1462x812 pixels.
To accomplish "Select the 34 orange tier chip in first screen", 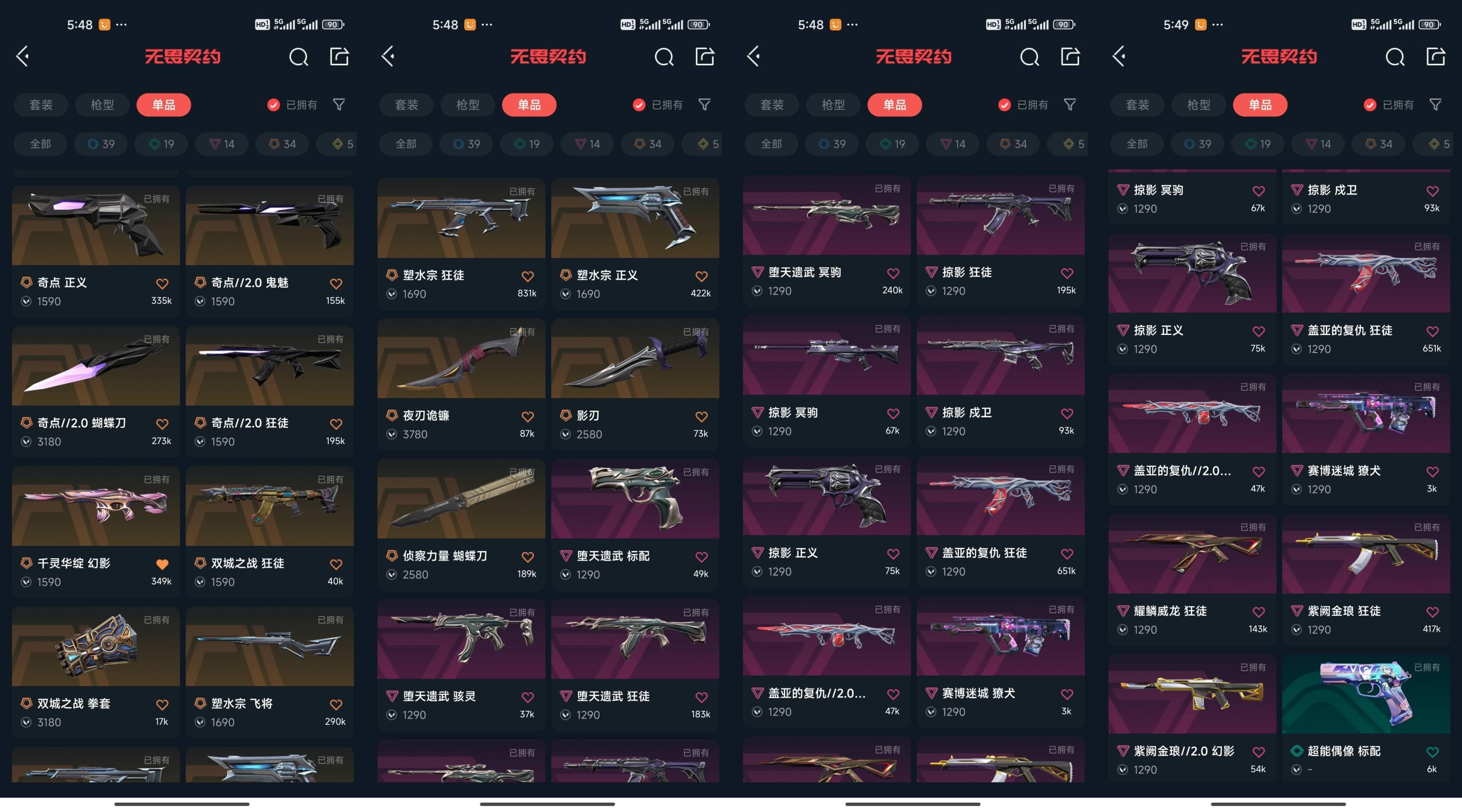I will click(282, 144).
